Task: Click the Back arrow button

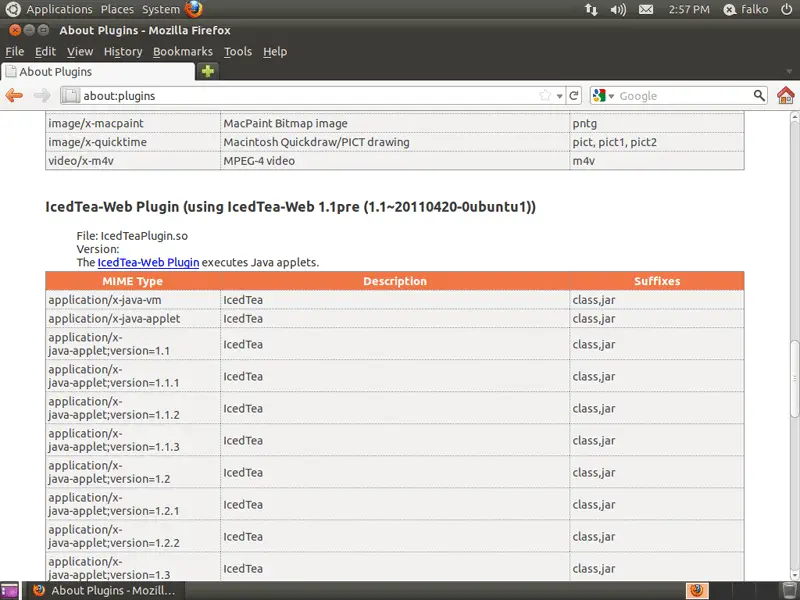Action: (14, 95)
